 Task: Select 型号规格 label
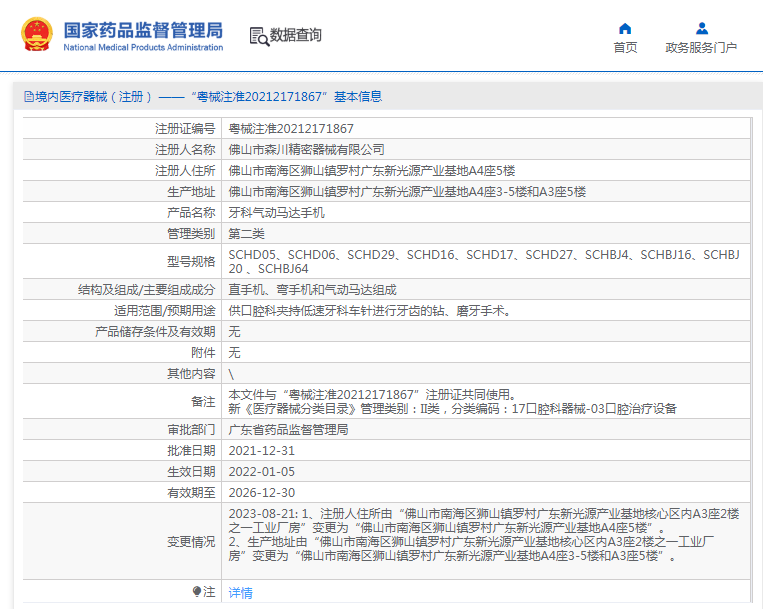pos(191,262)
